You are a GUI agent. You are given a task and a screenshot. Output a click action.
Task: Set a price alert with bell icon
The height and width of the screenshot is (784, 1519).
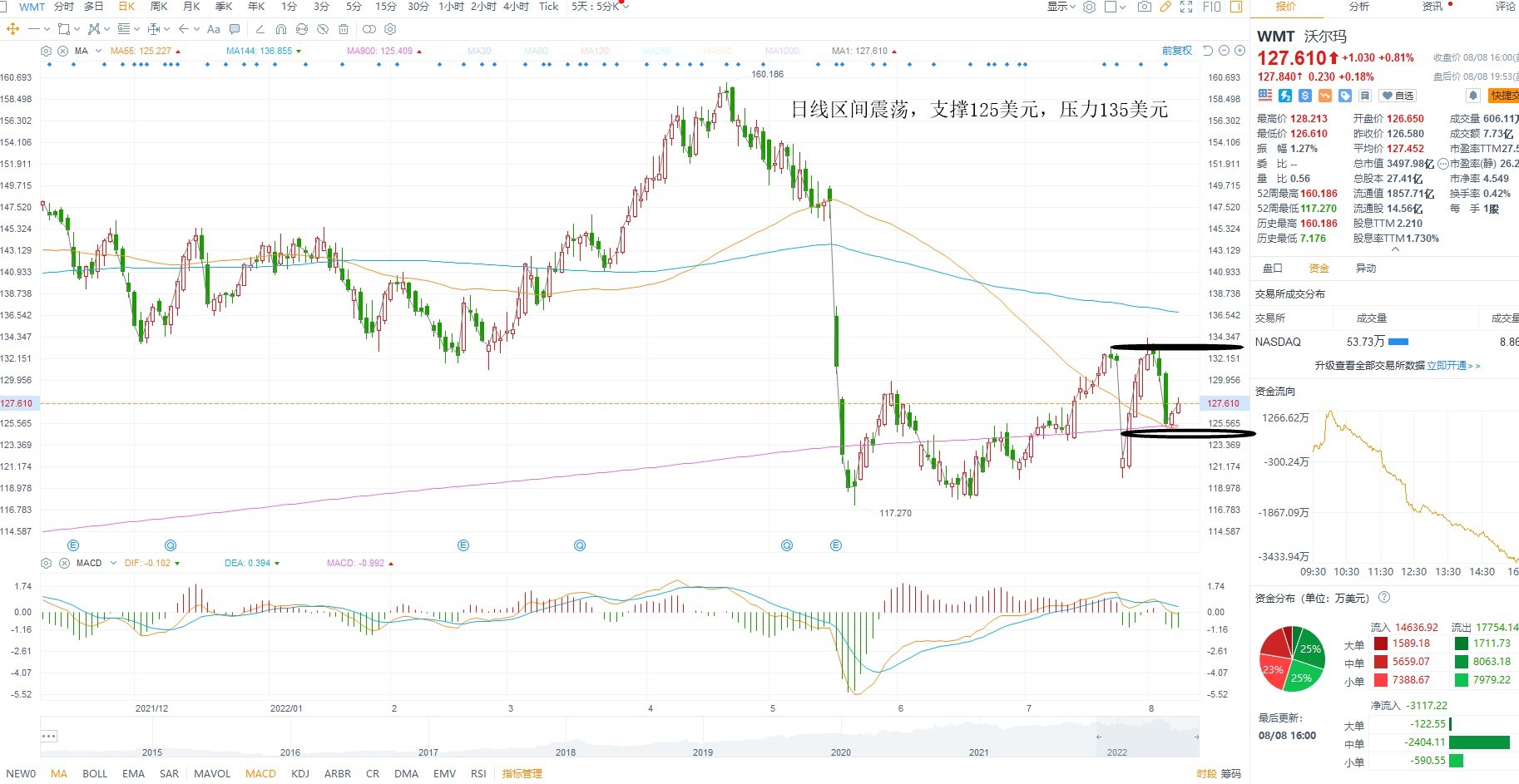pyautogui.click(x=1473, y=96)
